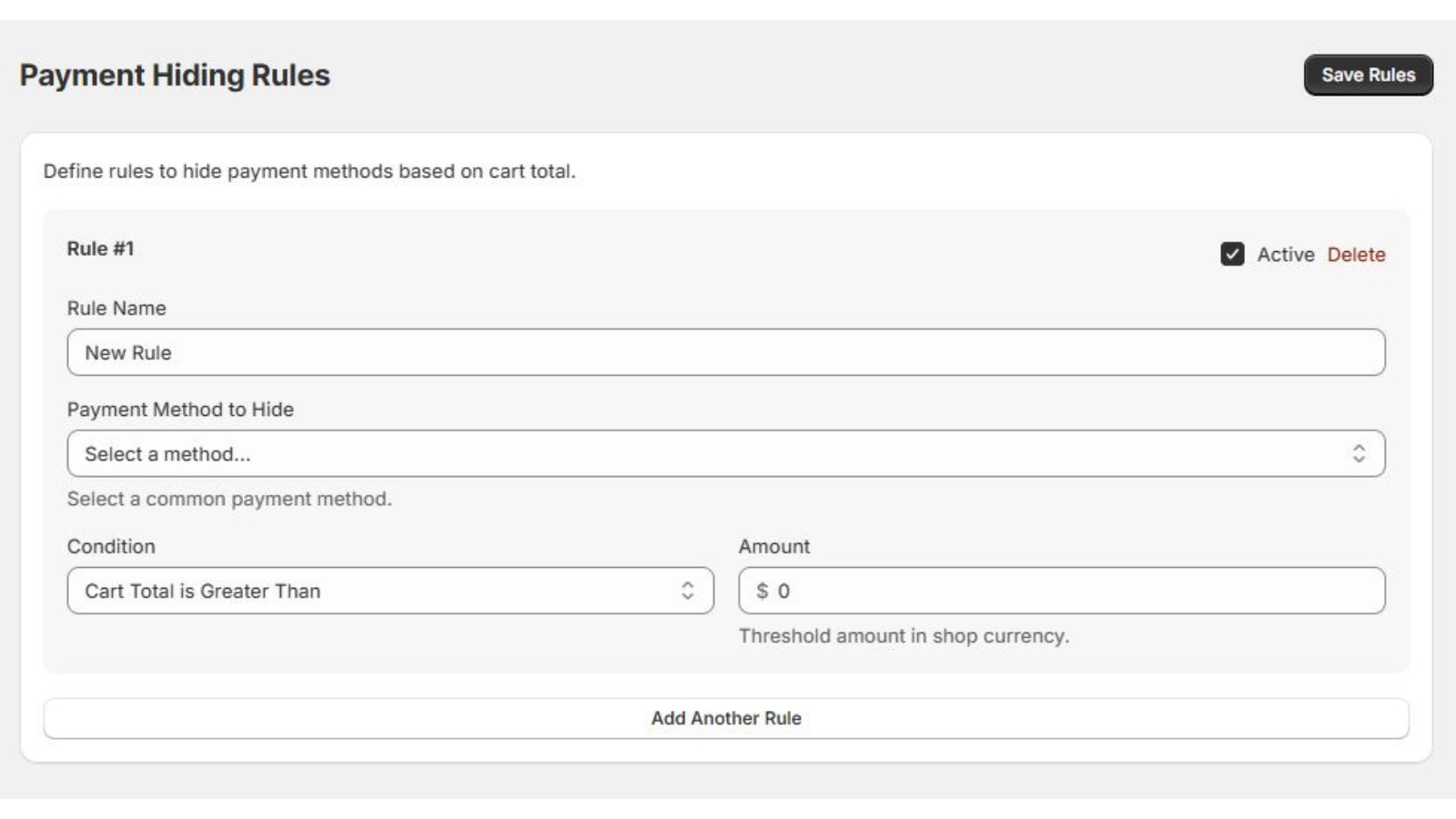Expand the Condition dropdown
The image size is (1456, 819).
(391, 590)
